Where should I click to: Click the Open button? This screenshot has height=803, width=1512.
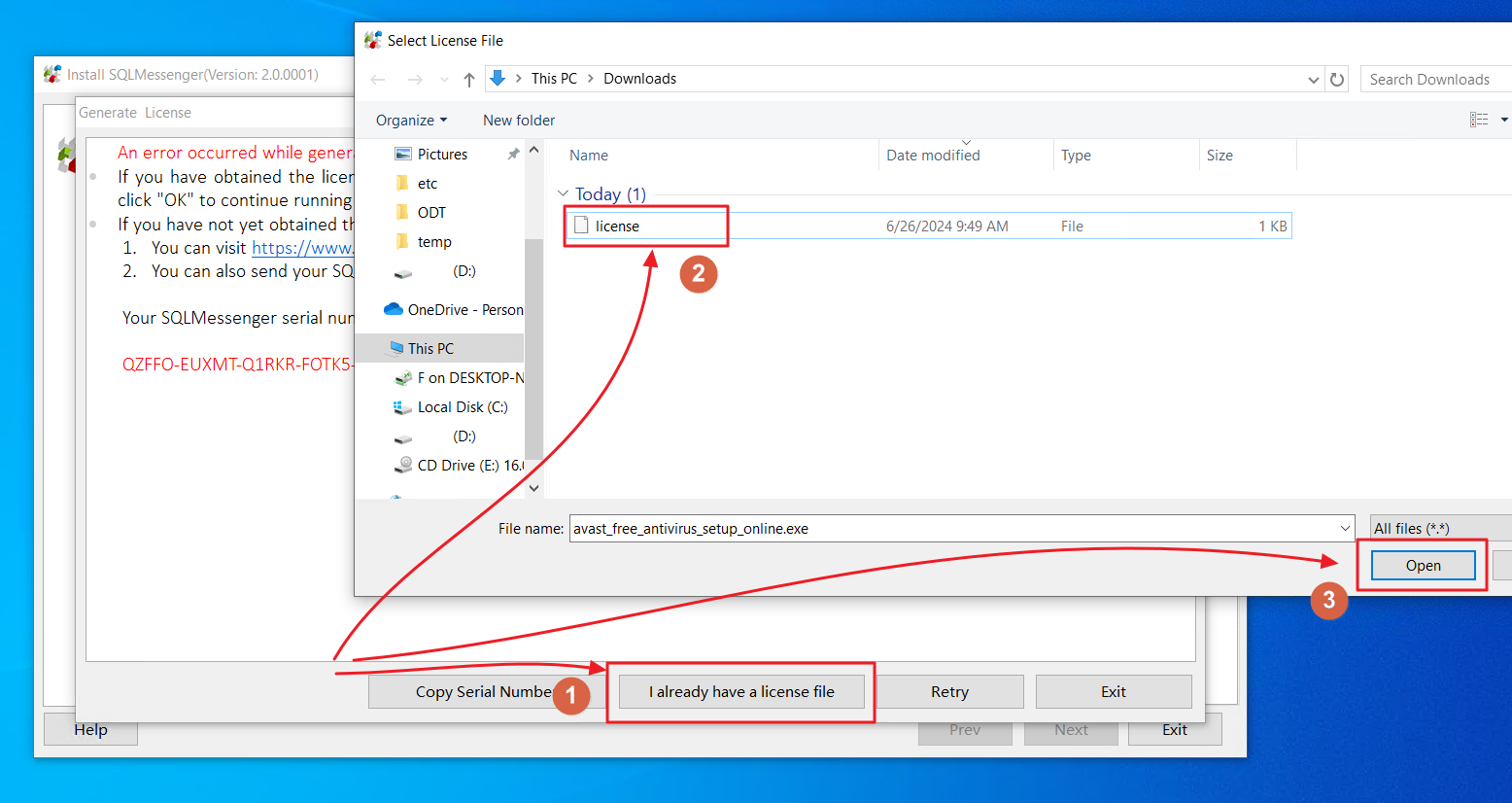click(x=1423, y=566)
